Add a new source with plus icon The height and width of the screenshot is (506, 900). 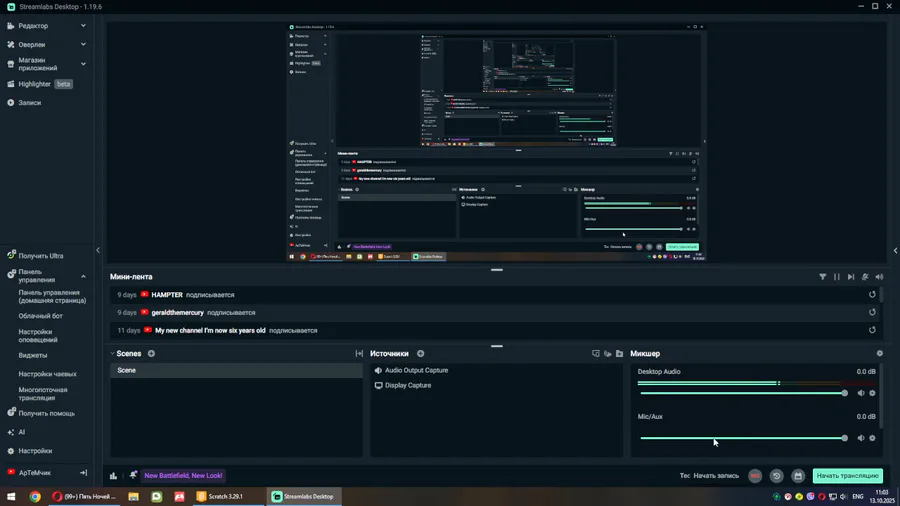(x=421, y=354)
